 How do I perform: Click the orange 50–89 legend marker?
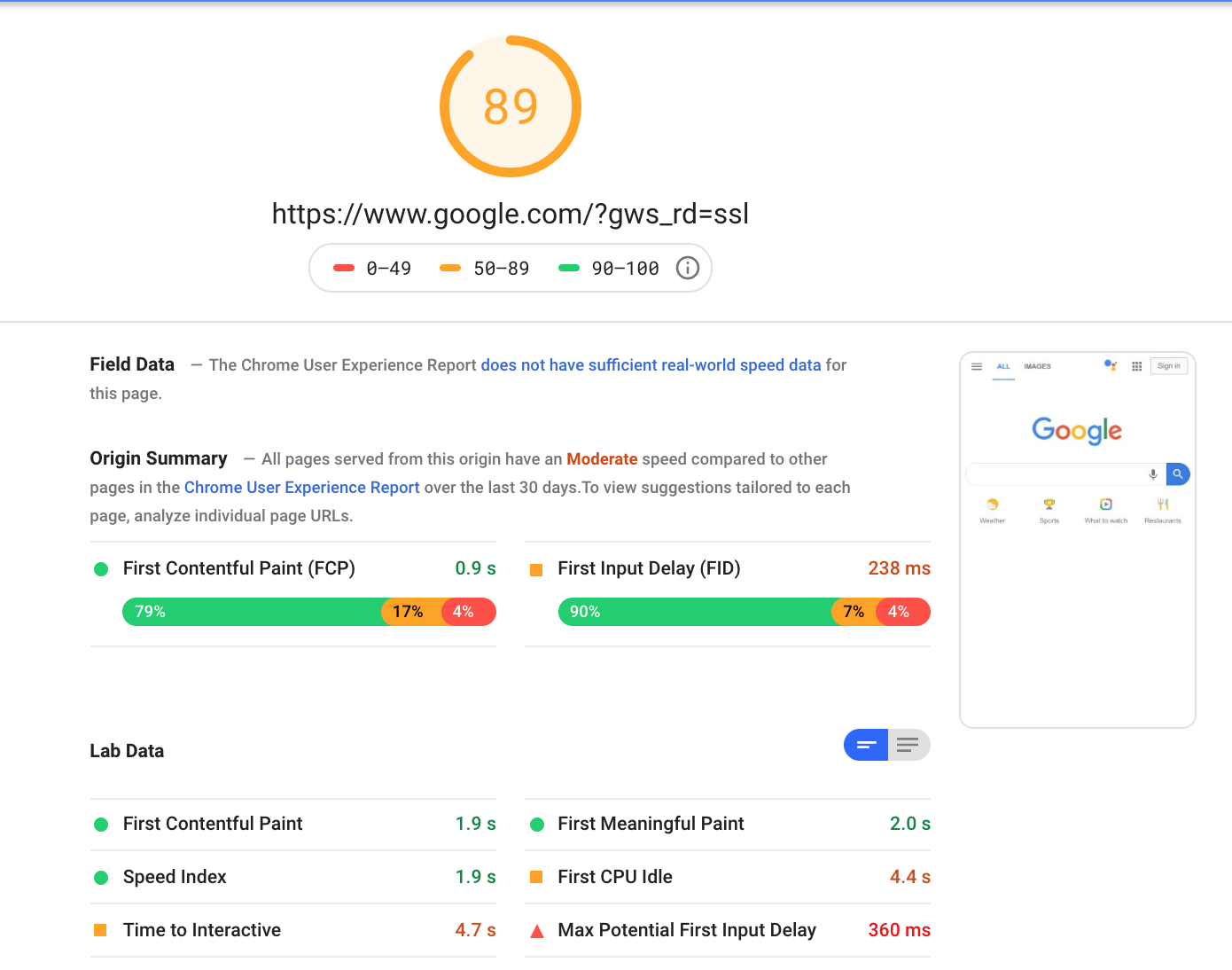coord(450,268)
